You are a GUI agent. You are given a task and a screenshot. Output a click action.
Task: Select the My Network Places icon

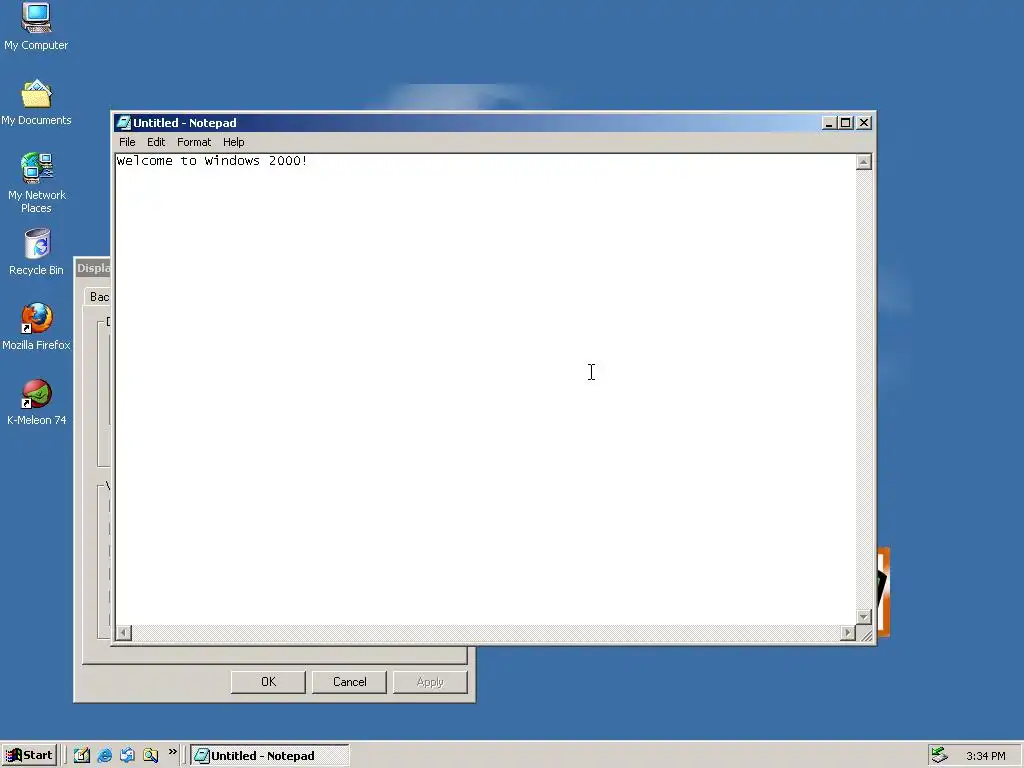[36, 183]
